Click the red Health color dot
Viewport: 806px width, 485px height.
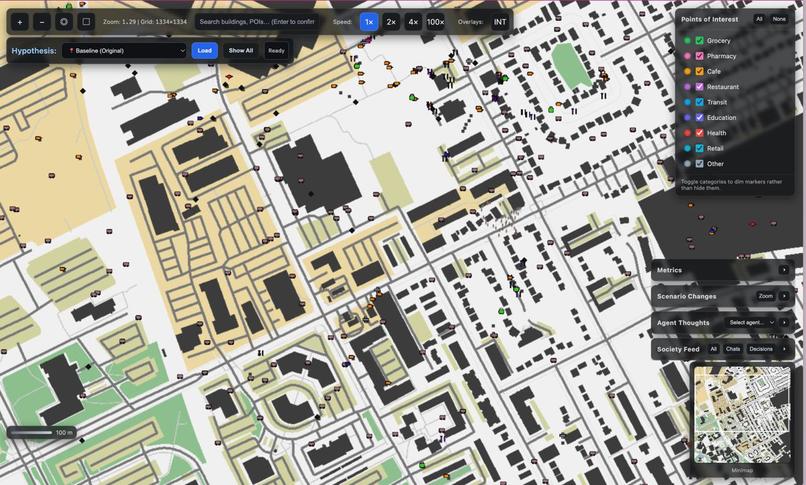pyautogui.click(x=687, y=133)
